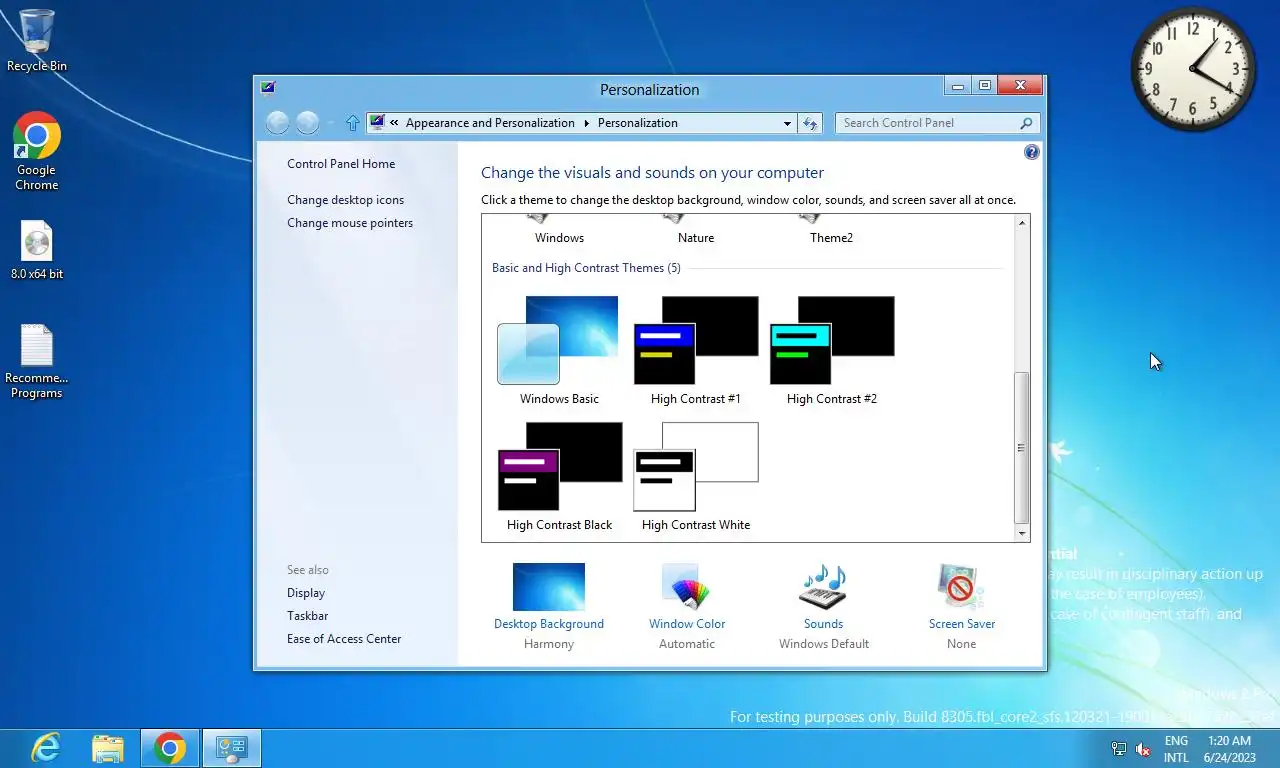The image size is (1280, 768).
Task: Click the search magnifier icon
Action: tap(1026, 123)
